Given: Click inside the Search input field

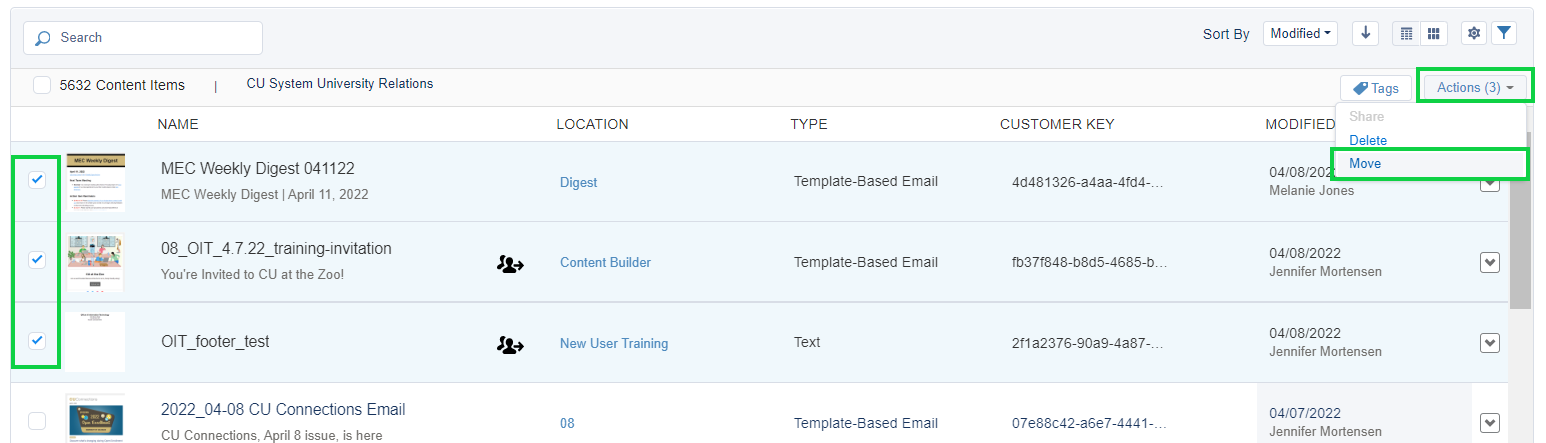Looking at the screenshot, I should pos(143,38).
